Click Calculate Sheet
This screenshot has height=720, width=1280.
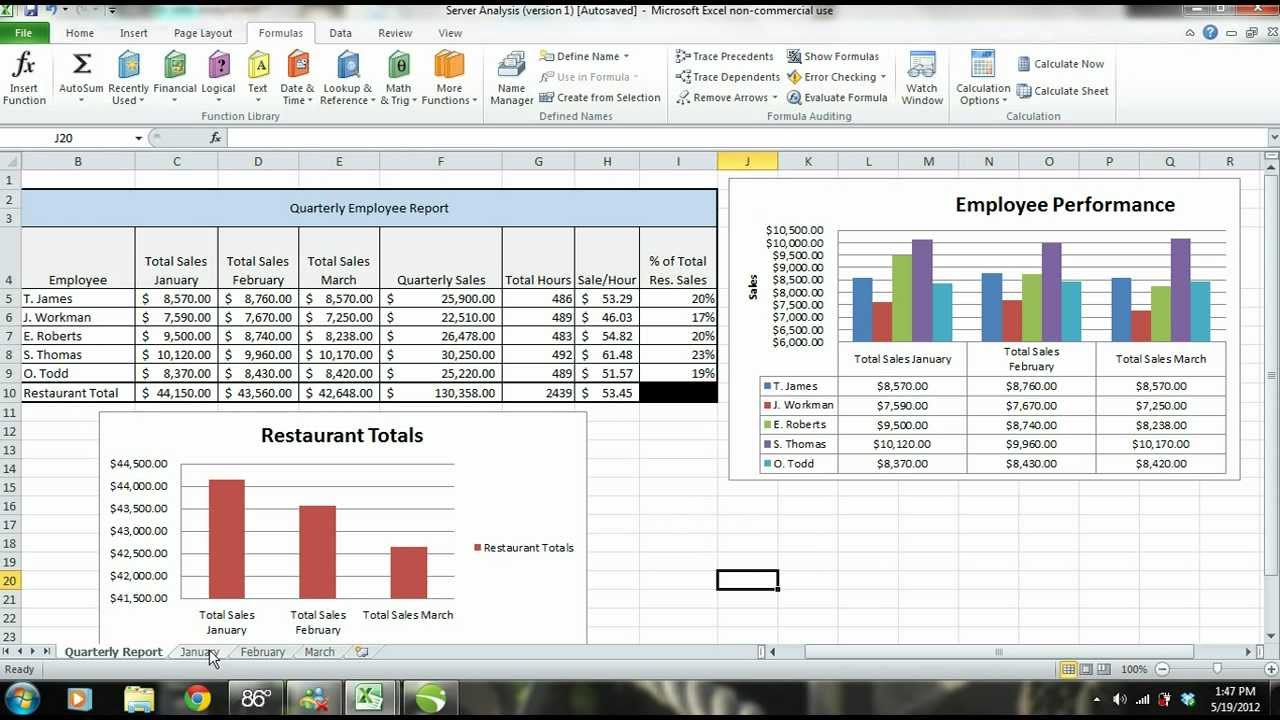[x=1062, y=91]
